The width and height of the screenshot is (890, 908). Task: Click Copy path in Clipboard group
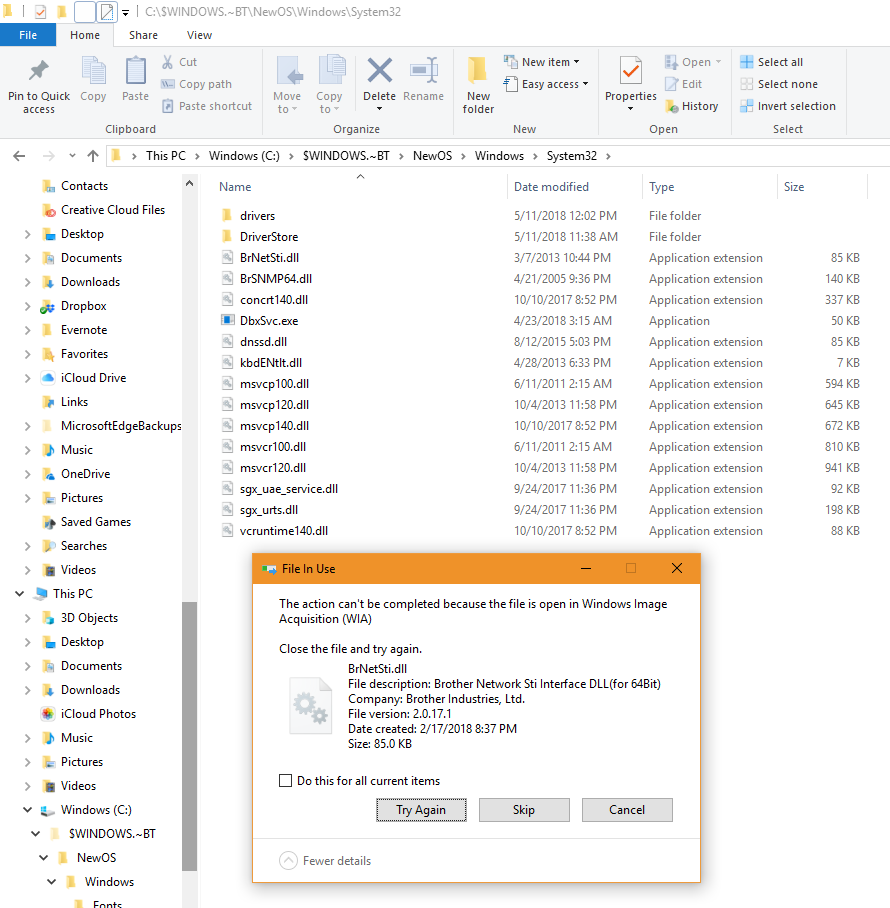coord(196,84)
